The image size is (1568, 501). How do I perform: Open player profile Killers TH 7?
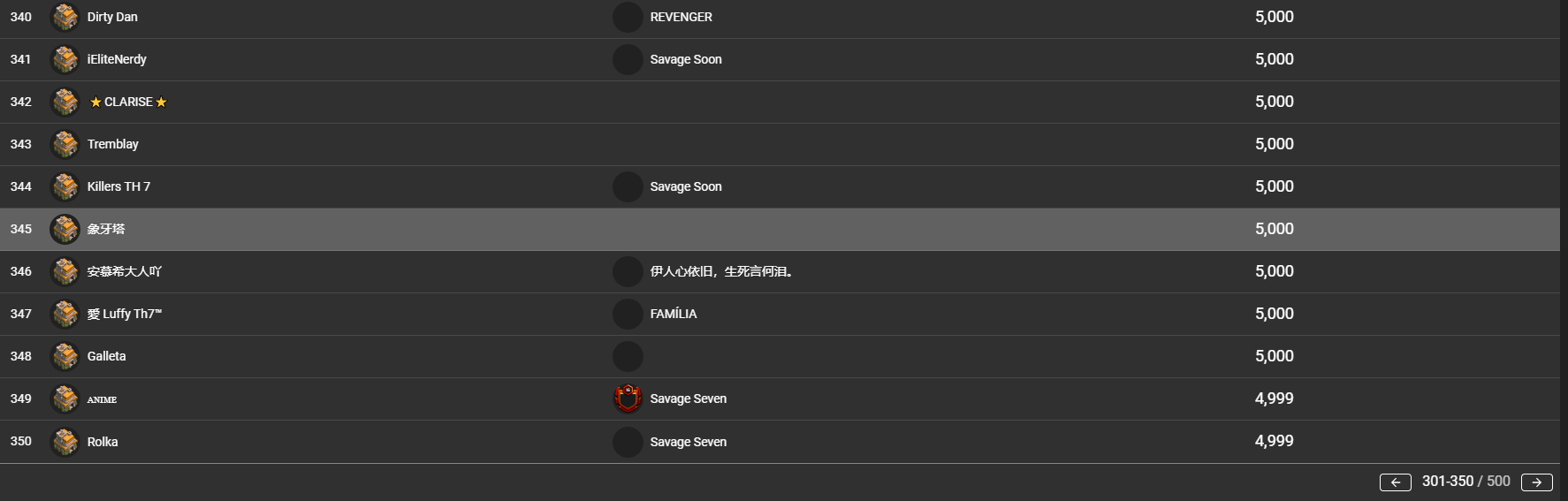click(x=118, y=186)
